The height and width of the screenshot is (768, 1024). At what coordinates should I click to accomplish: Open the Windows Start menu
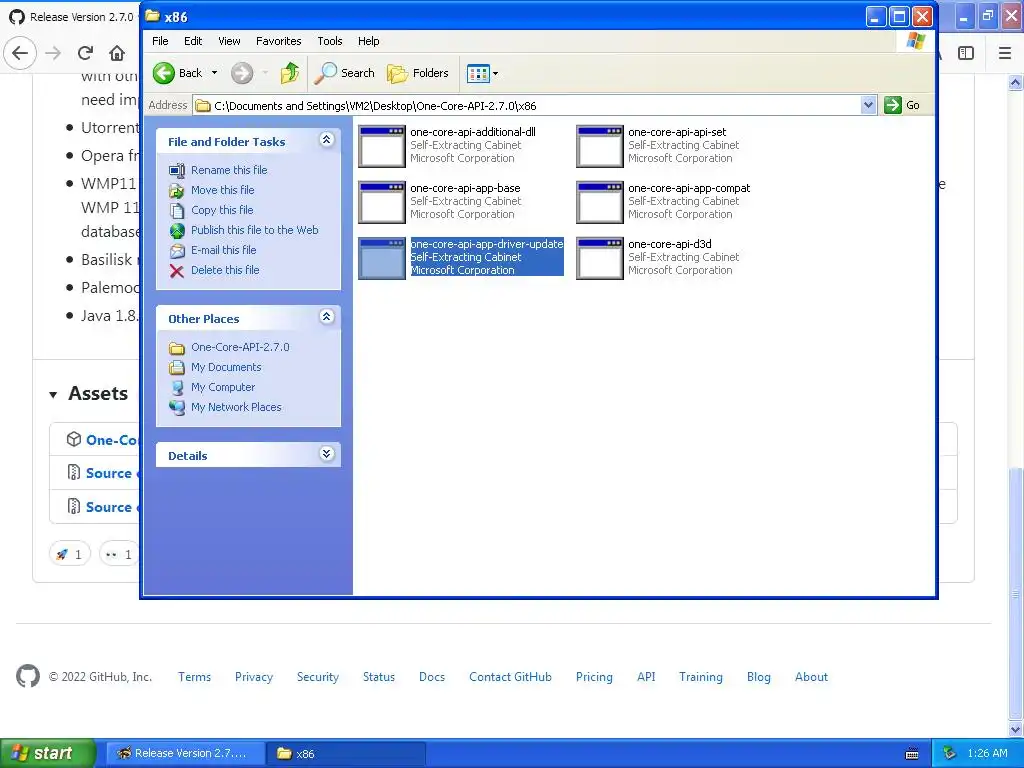[x=48, y=753]
